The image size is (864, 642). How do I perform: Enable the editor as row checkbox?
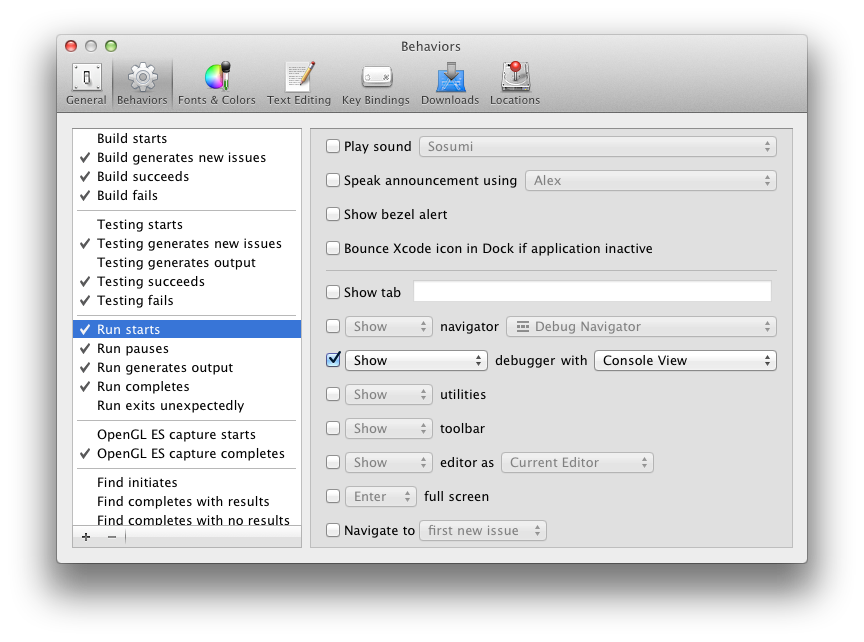333,462
